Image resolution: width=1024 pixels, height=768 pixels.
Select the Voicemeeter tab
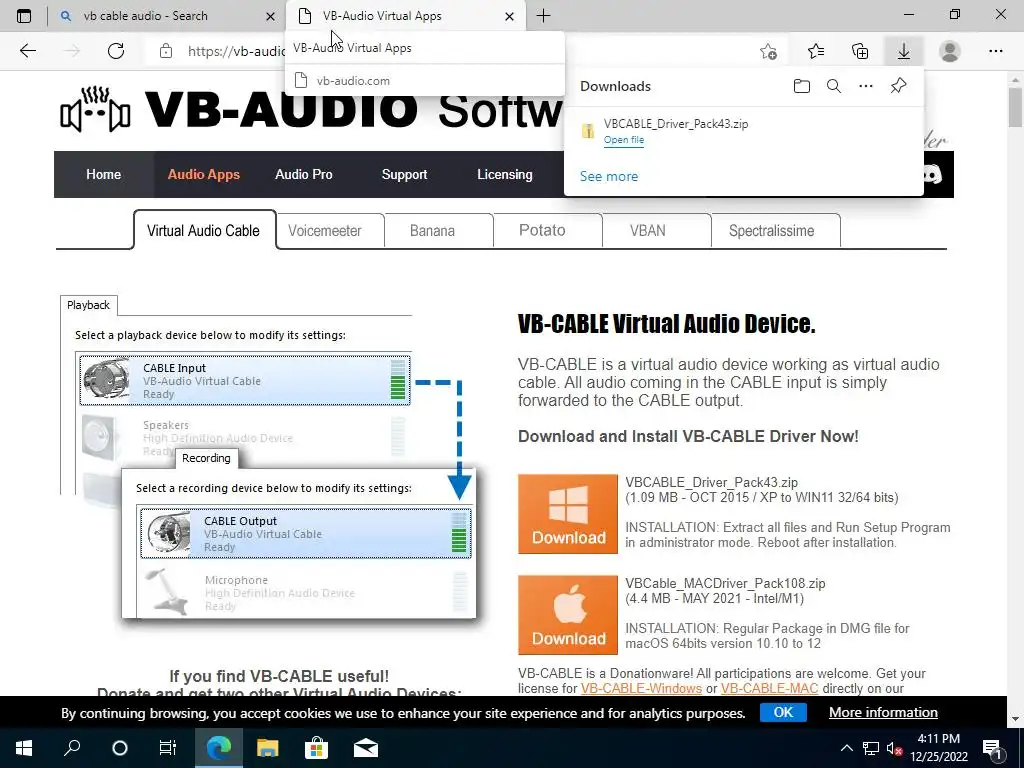(325, 231)
